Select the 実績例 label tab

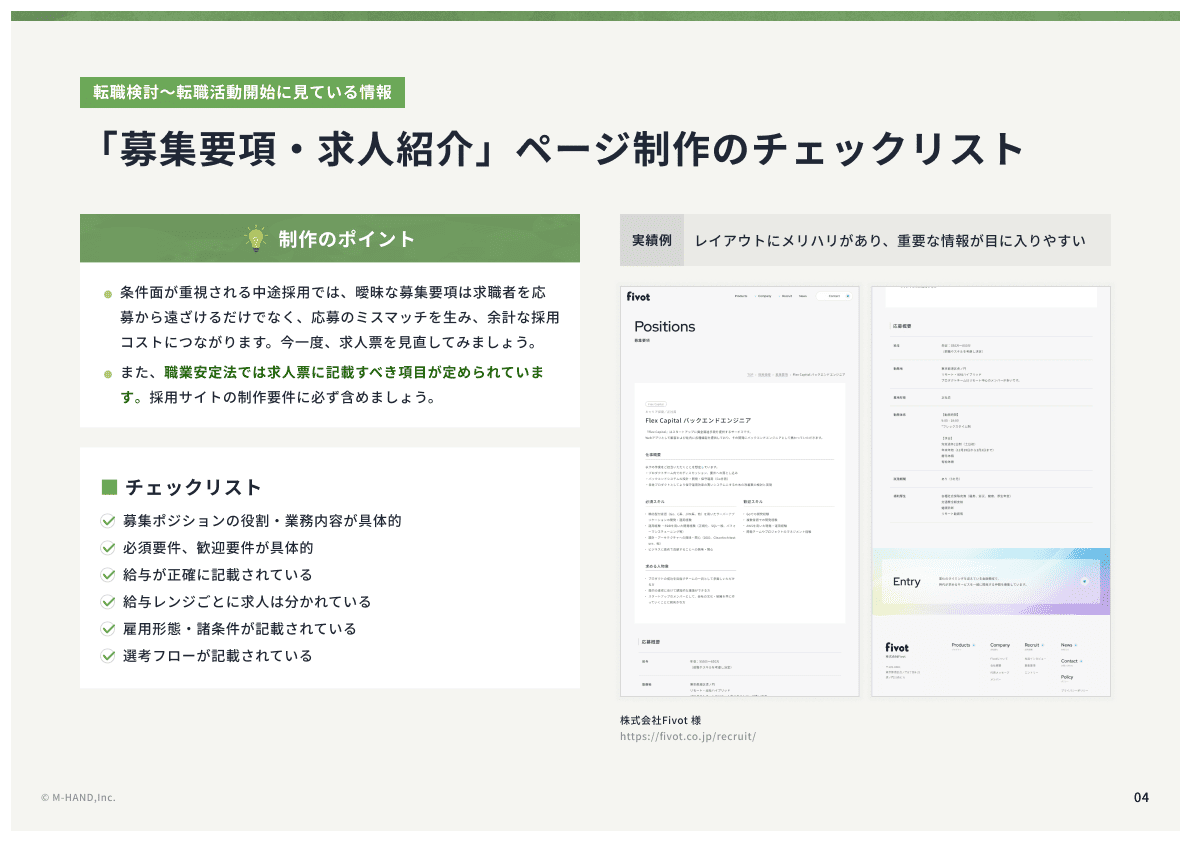(651, 241)
